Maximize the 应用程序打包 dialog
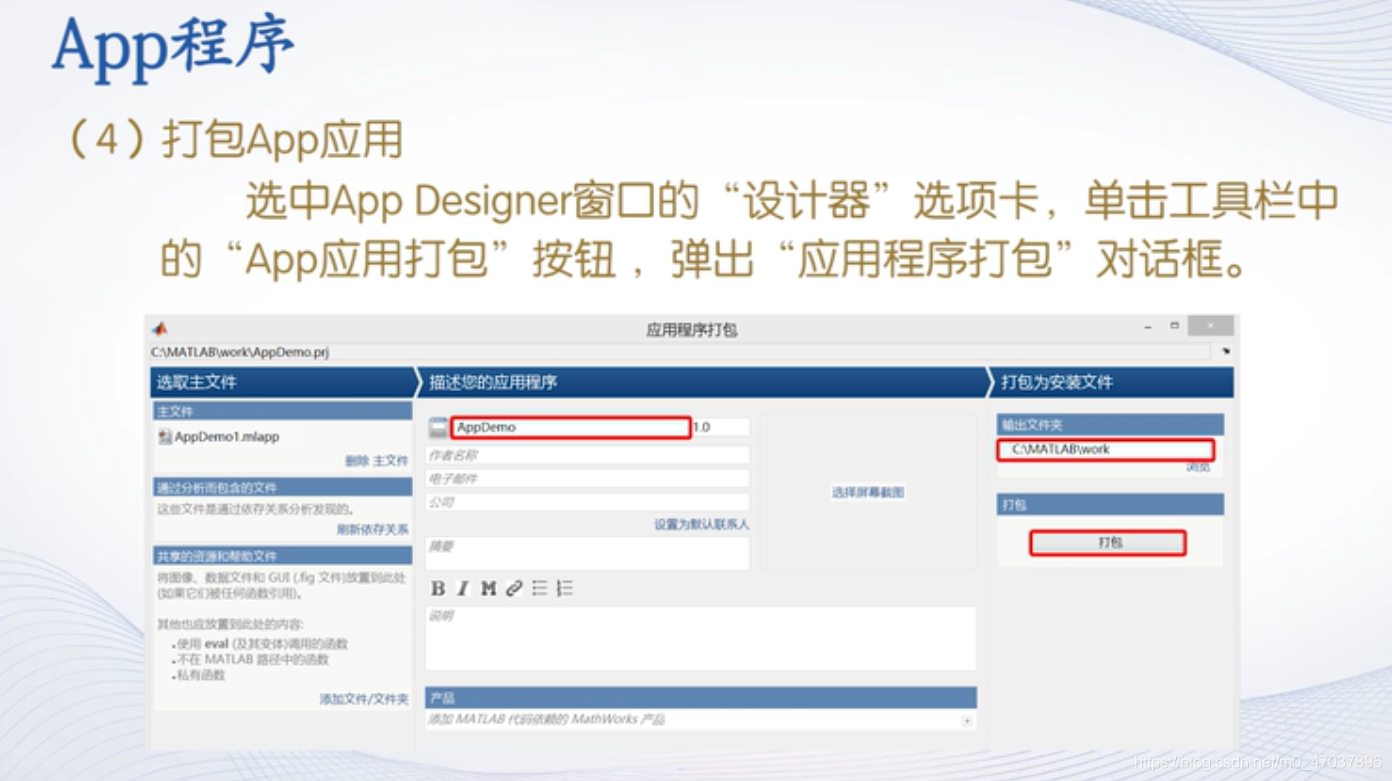Screen dimensions: 1392x781 [x=1174, y=326]
